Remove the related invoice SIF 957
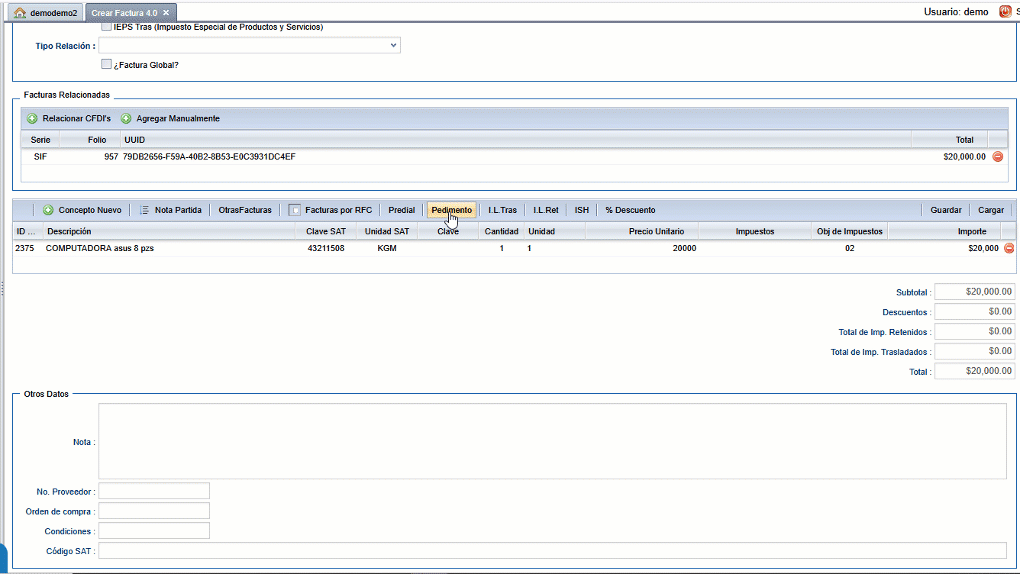Image resolution: width=1020 pixels, height=574 pixels. (x=997, y=157)
